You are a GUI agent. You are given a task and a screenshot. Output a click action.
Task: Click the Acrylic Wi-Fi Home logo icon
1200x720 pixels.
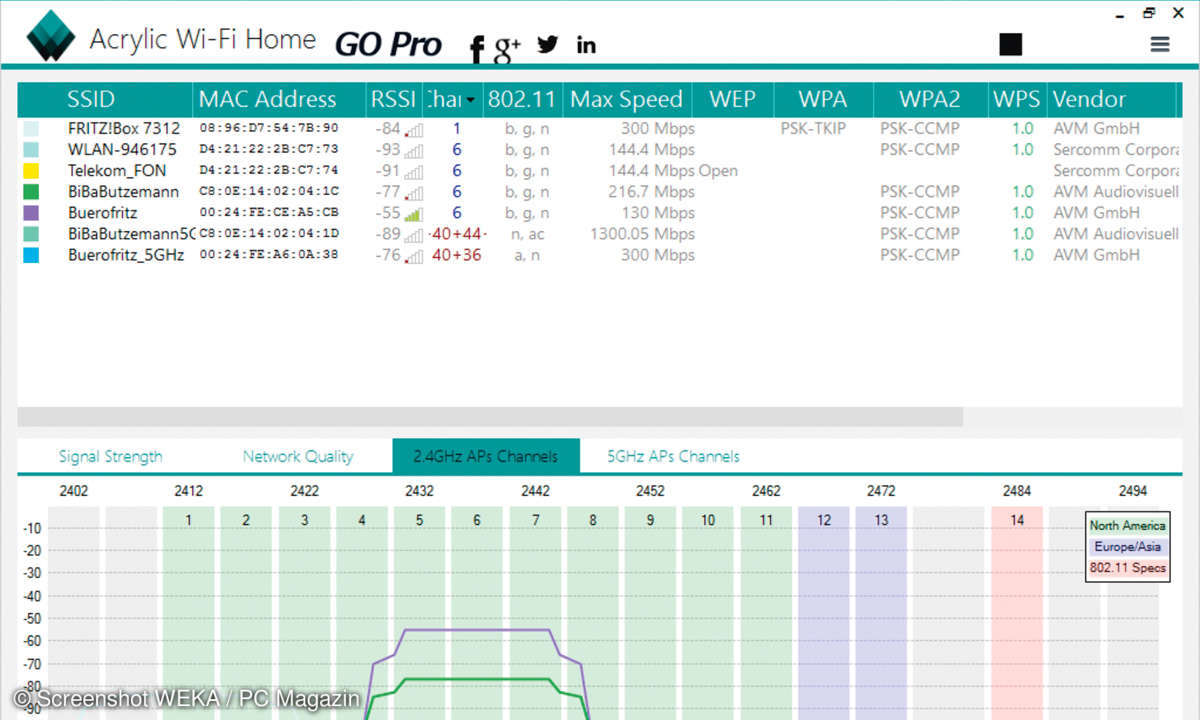tap(50, 36)
